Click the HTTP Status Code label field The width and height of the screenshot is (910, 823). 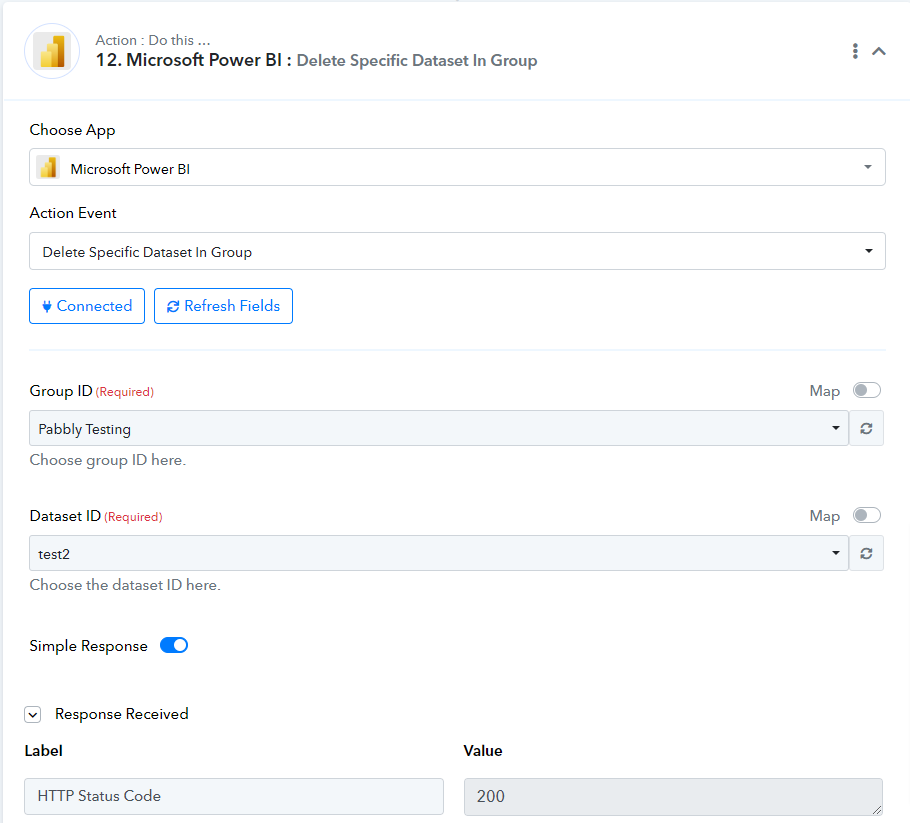tap(234, 796)
